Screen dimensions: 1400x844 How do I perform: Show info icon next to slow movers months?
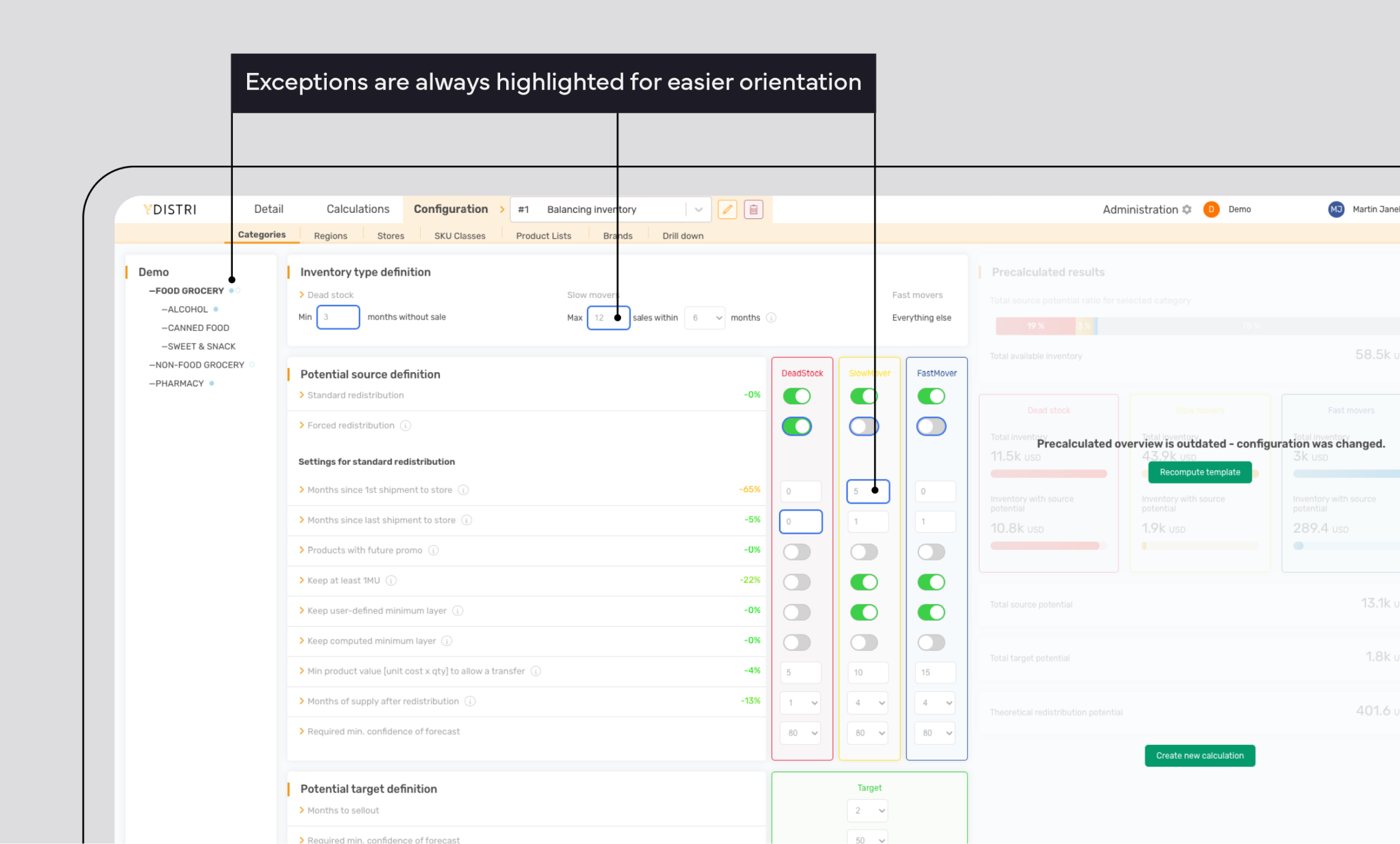tap(771, 318)
